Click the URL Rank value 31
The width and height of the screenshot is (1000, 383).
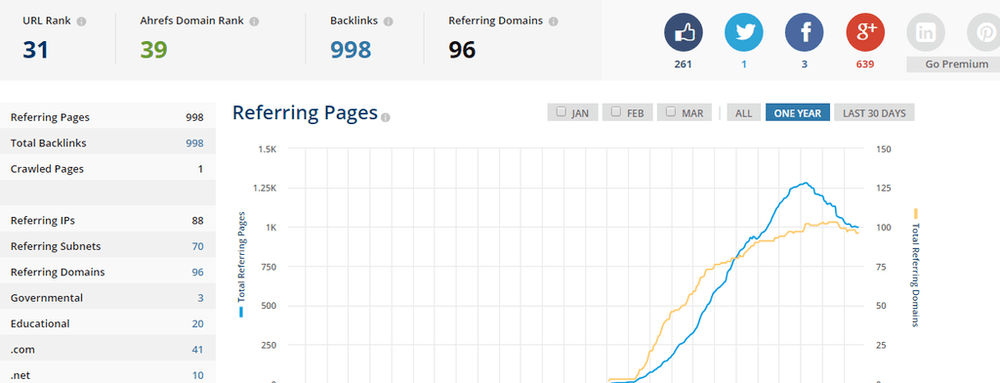pyautogui.click(x=36, y=49)
